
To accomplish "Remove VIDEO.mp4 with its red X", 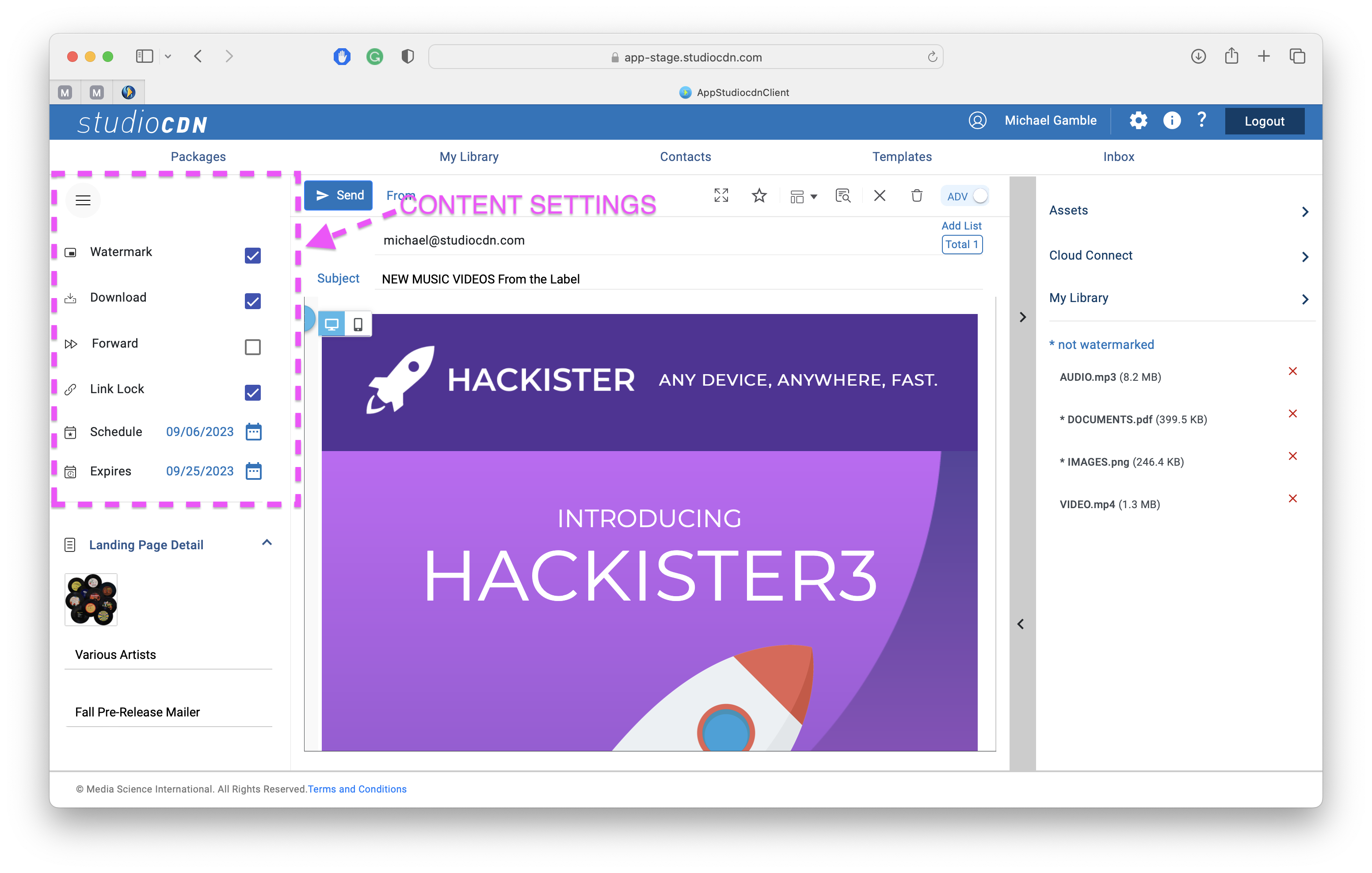I will (1293, 498).
